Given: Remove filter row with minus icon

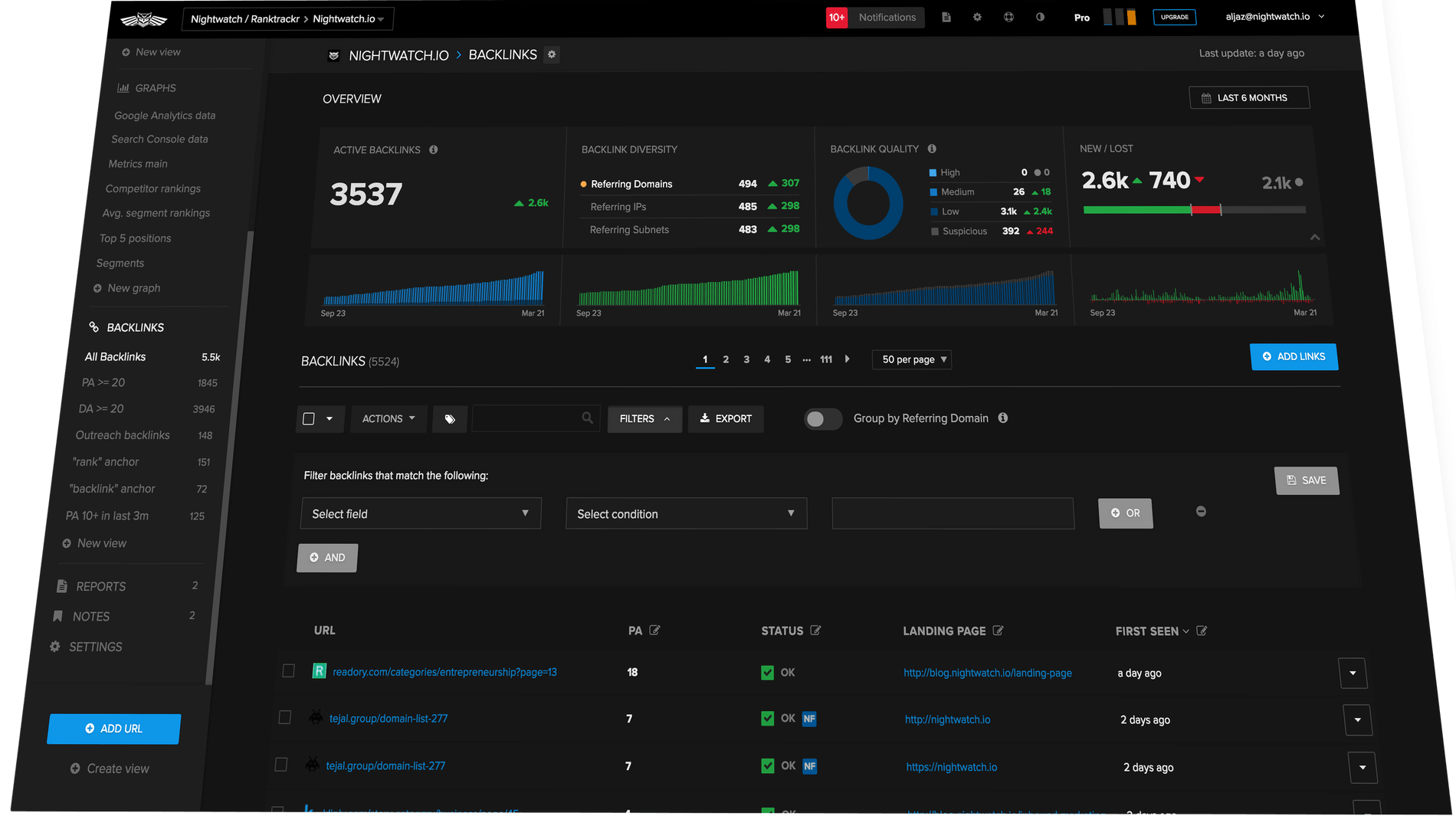Looking at the screenshot, I should [x=1201, y=511].
